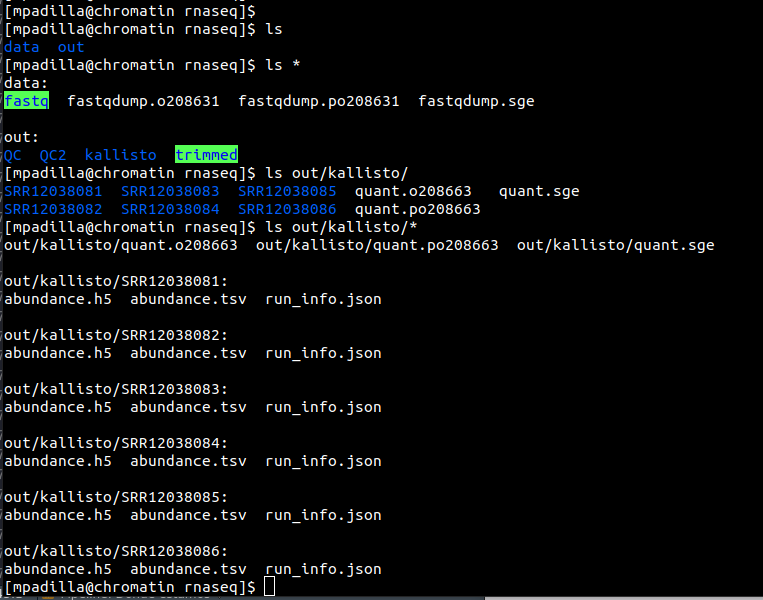Select the green-highlighted "trimmed" directory
This screenshot has height=600, width=763.
point(206,155)
